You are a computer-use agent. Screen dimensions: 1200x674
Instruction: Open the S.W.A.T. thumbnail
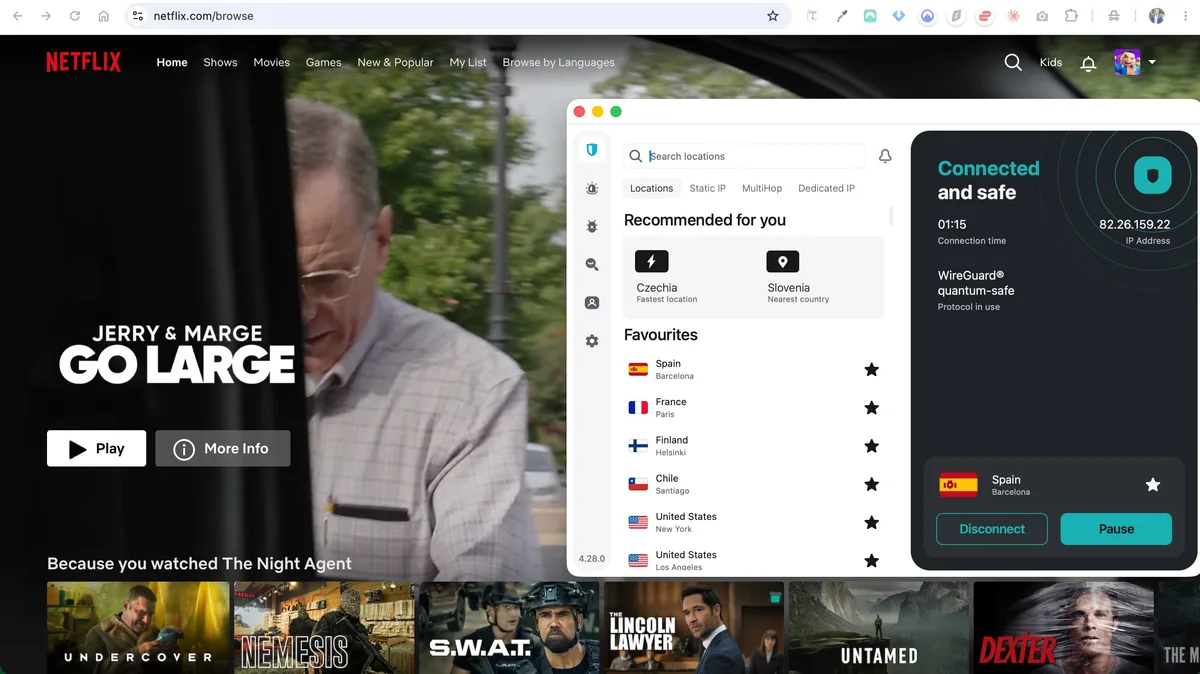(x=509, y=627)
